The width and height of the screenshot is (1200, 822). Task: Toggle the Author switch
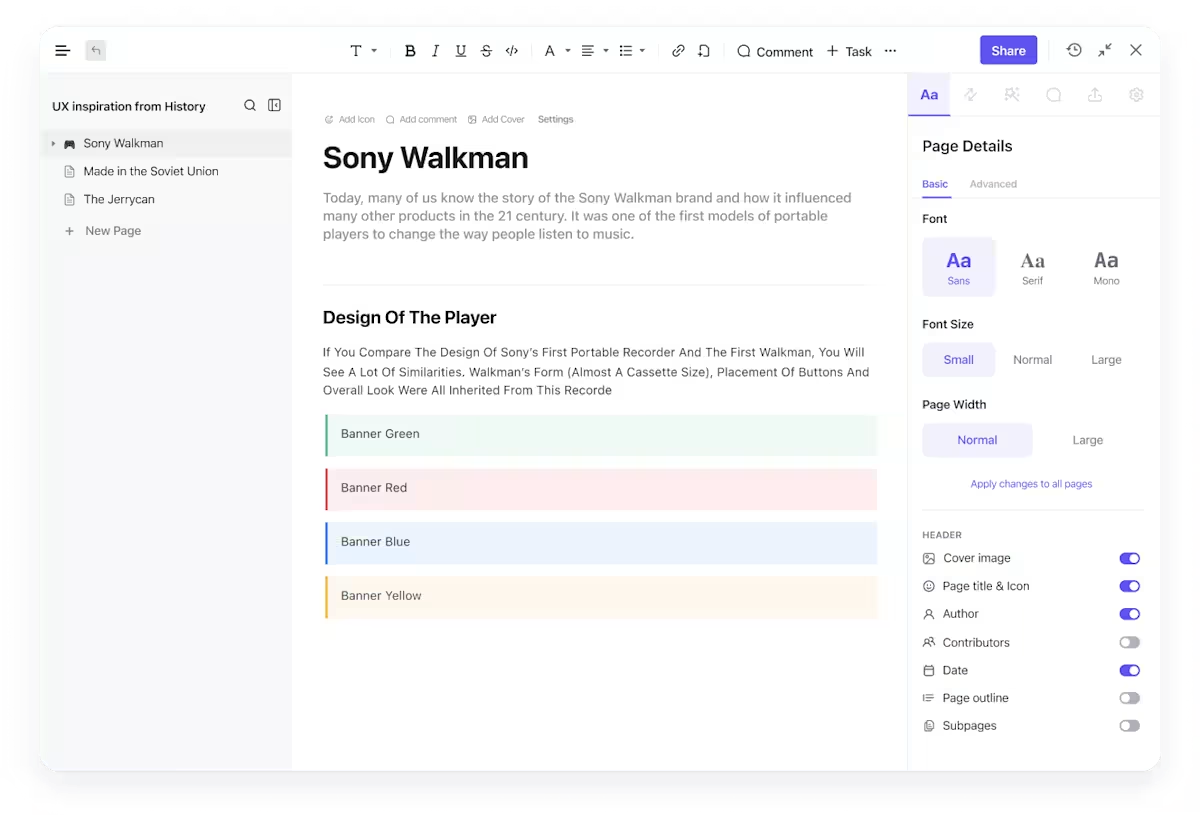(x=1129, y=614)
